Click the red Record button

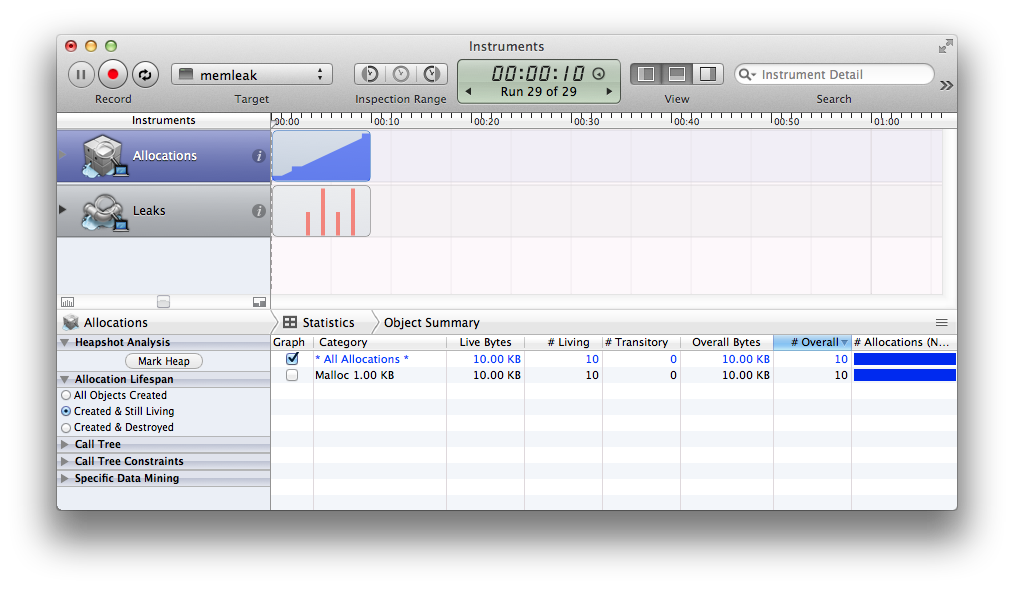pyautogui.click(x=113, y=74)
